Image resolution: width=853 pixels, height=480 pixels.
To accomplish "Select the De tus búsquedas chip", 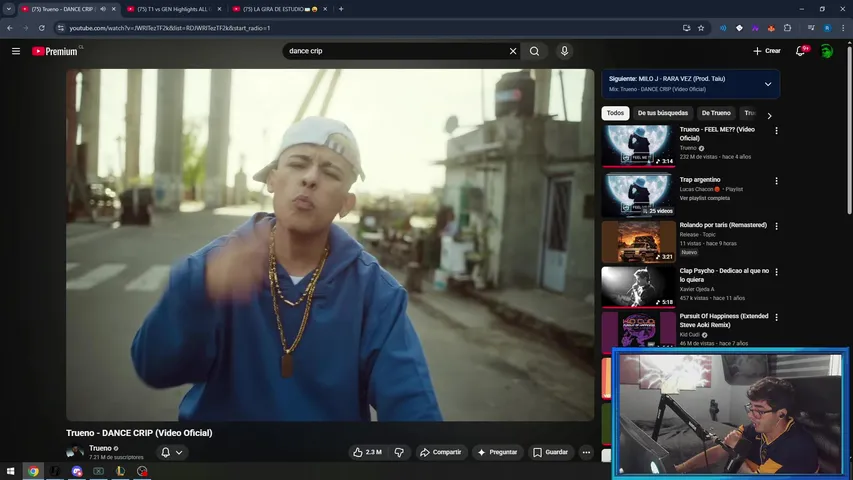I will [663, 113].
